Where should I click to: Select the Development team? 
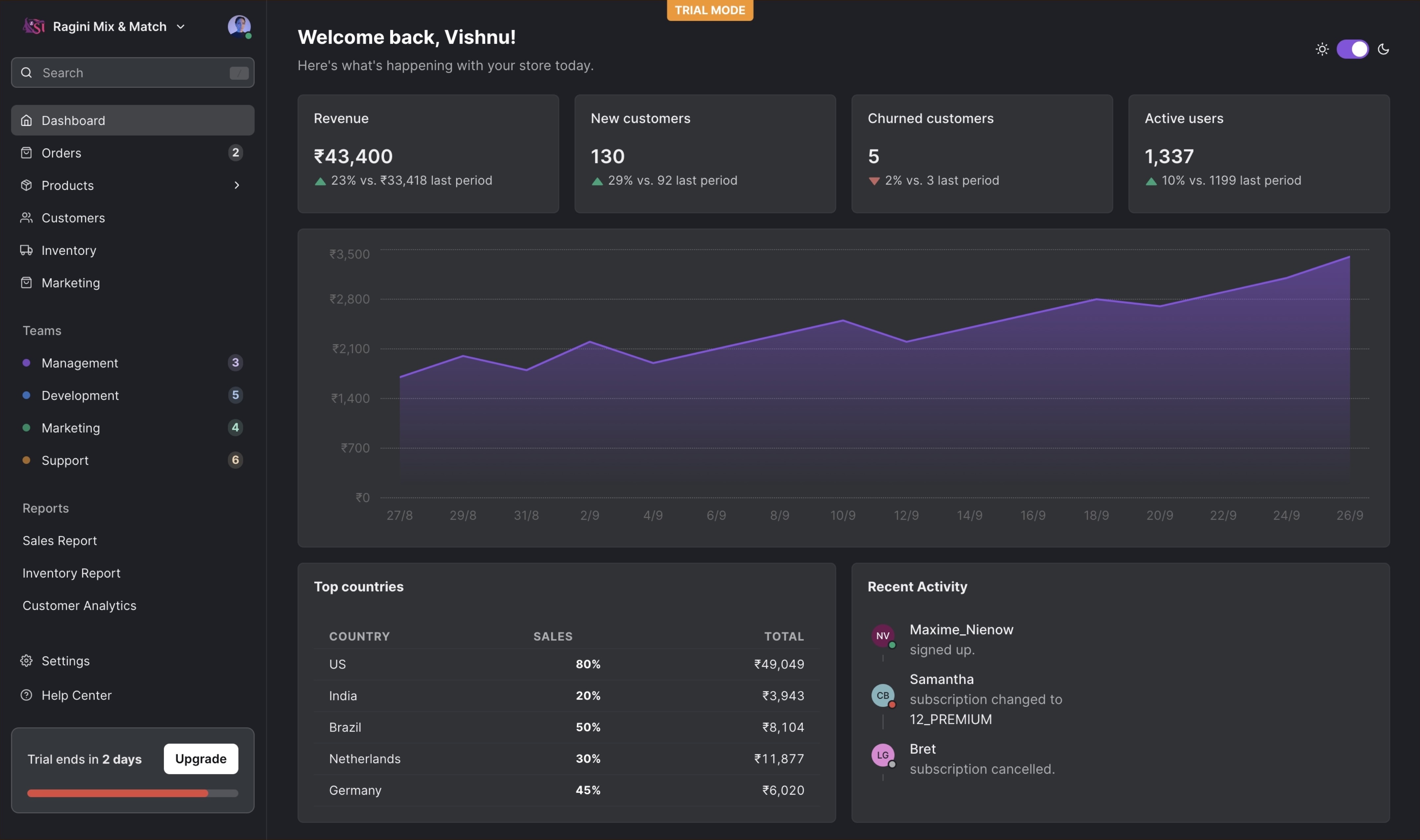[x=133, y=395]
